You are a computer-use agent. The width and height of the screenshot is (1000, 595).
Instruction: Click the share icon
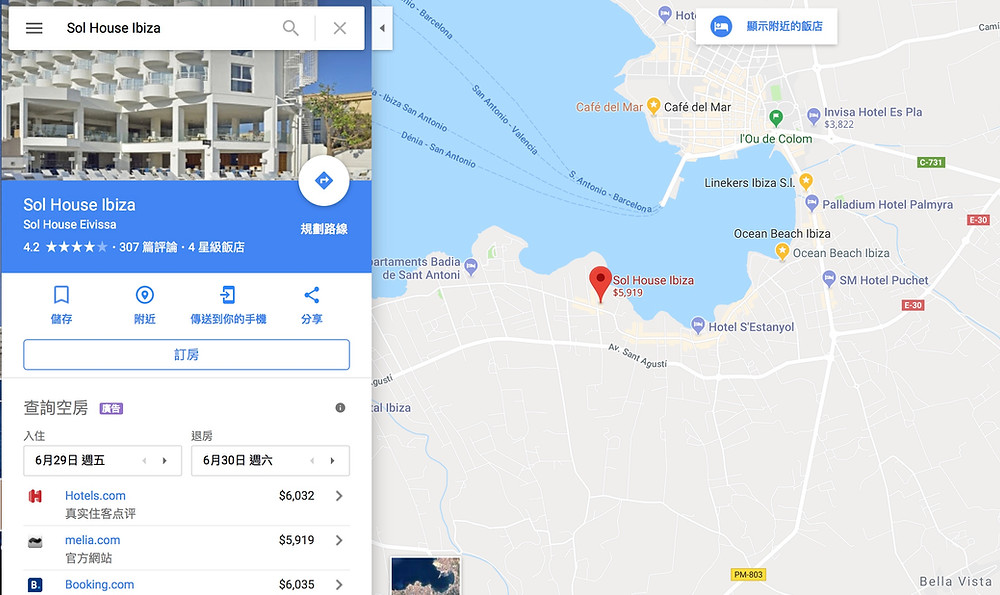(312, 295)
